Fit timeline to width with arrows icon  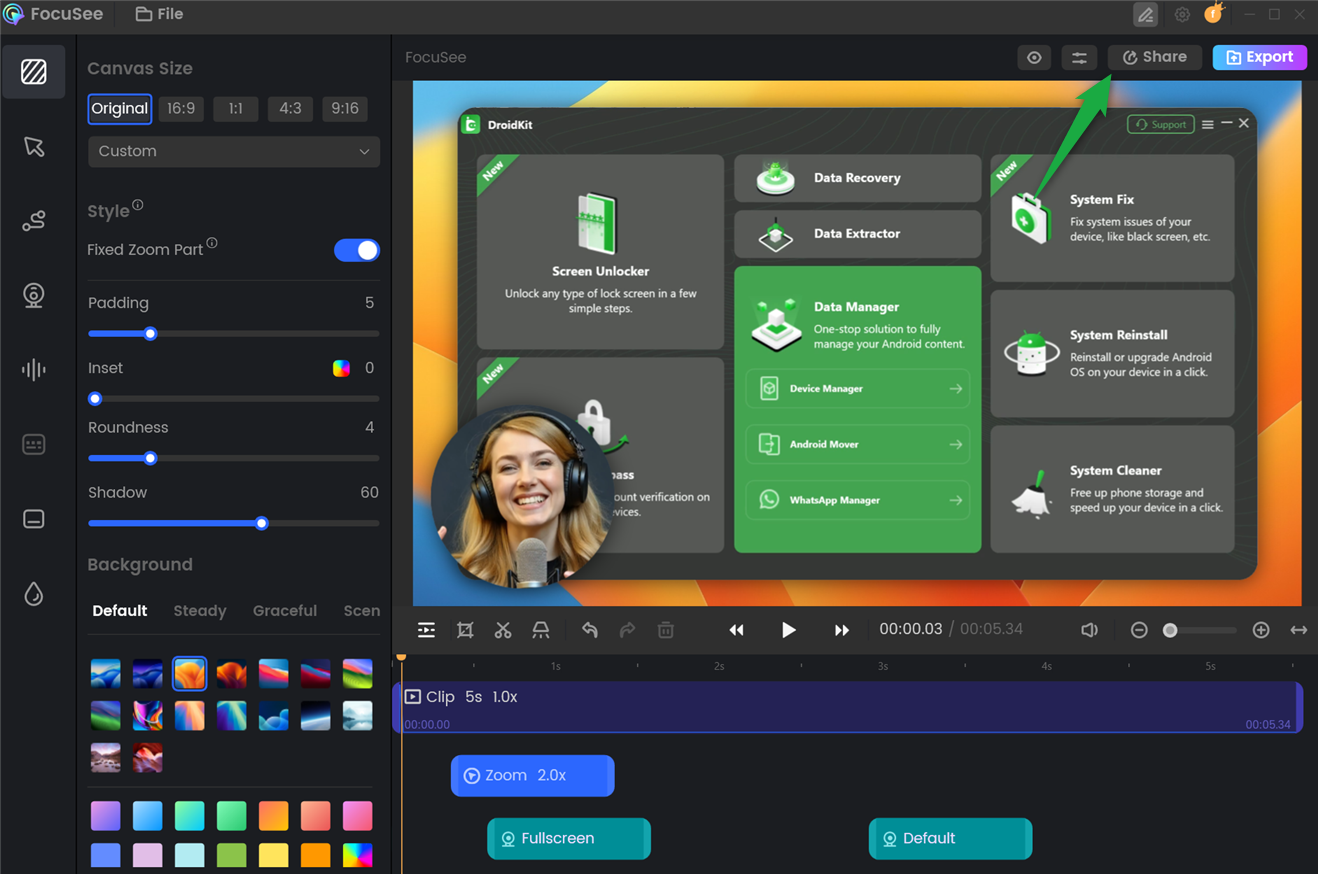pos(1299,630)
